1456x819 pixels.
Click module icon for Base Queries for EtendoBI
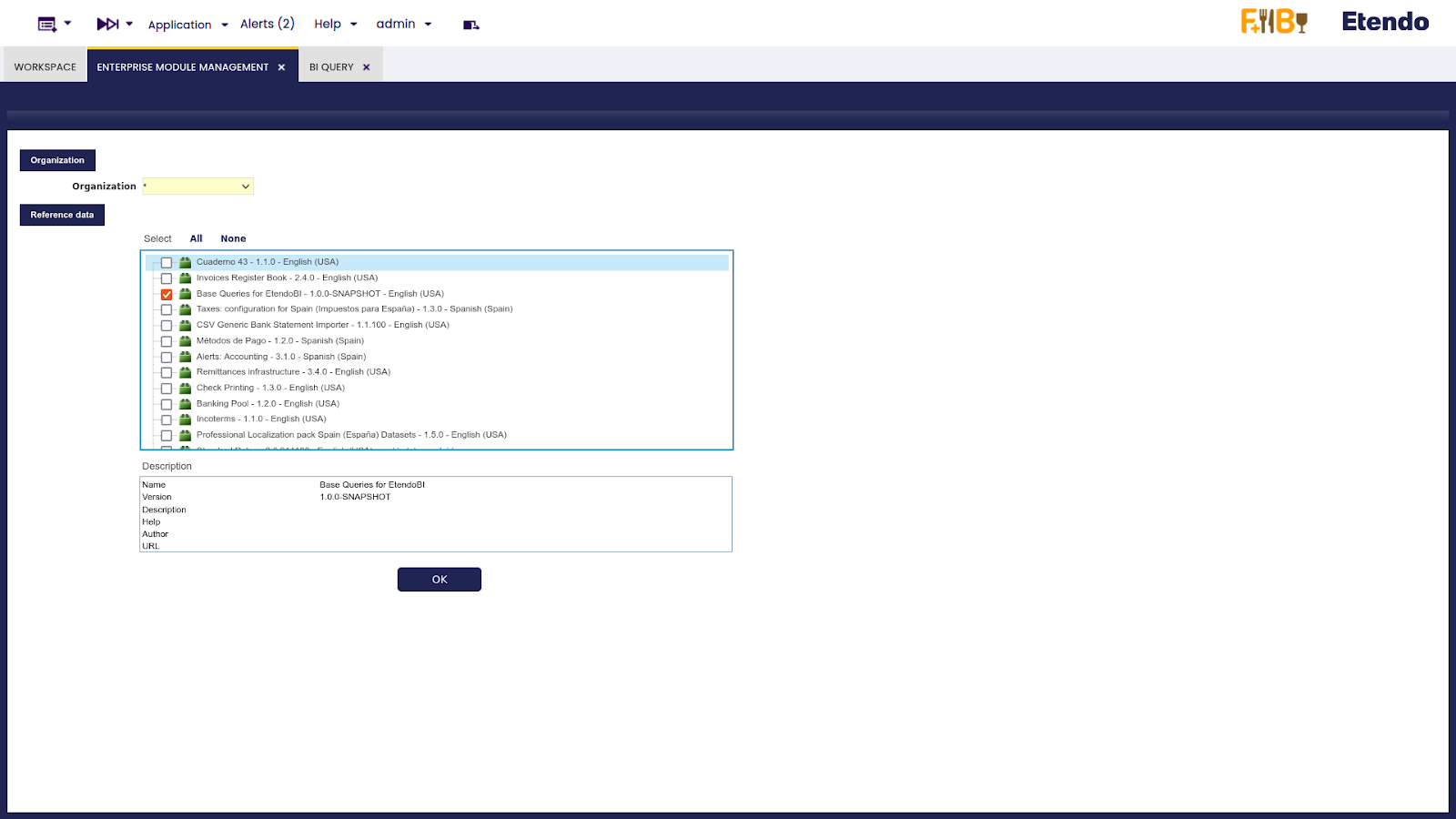[x=185, y=294]
